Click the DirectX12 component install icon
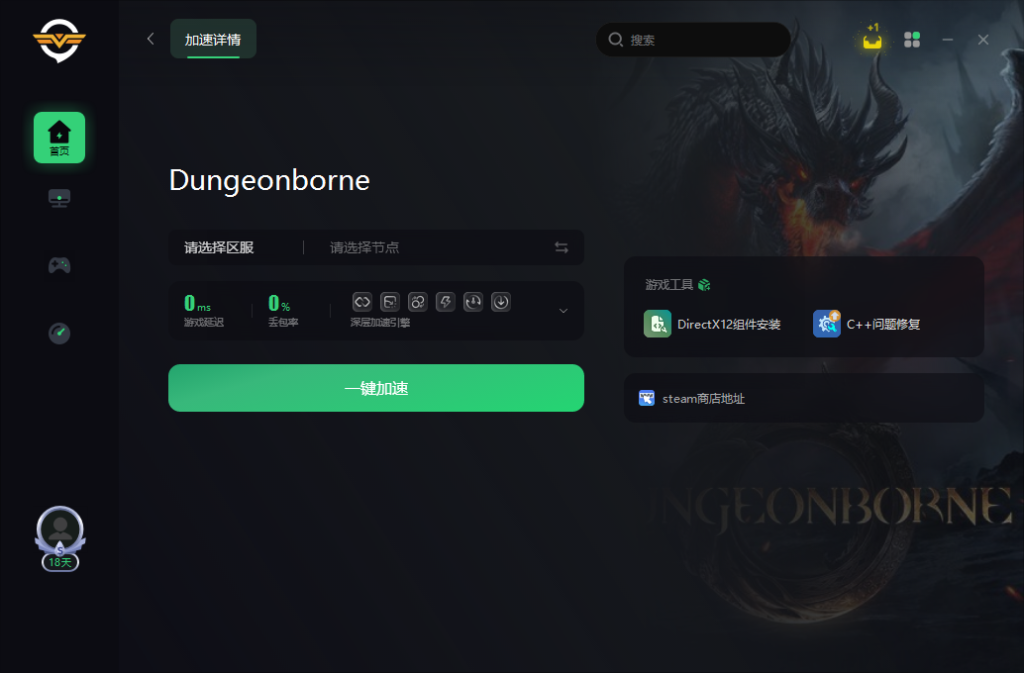 point(657,324)
